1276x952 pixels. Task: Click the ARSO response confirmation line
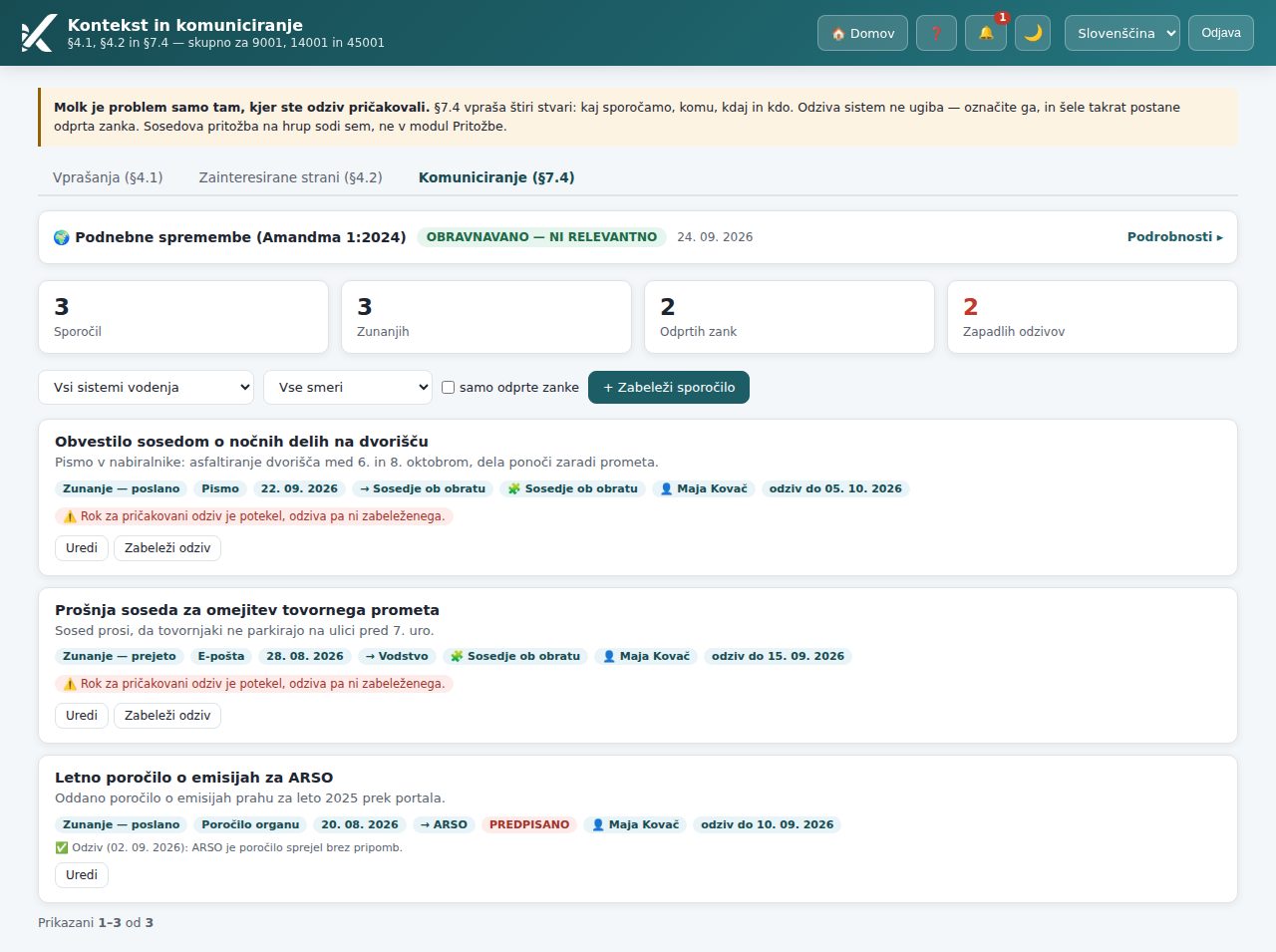(x=229, y=847)
